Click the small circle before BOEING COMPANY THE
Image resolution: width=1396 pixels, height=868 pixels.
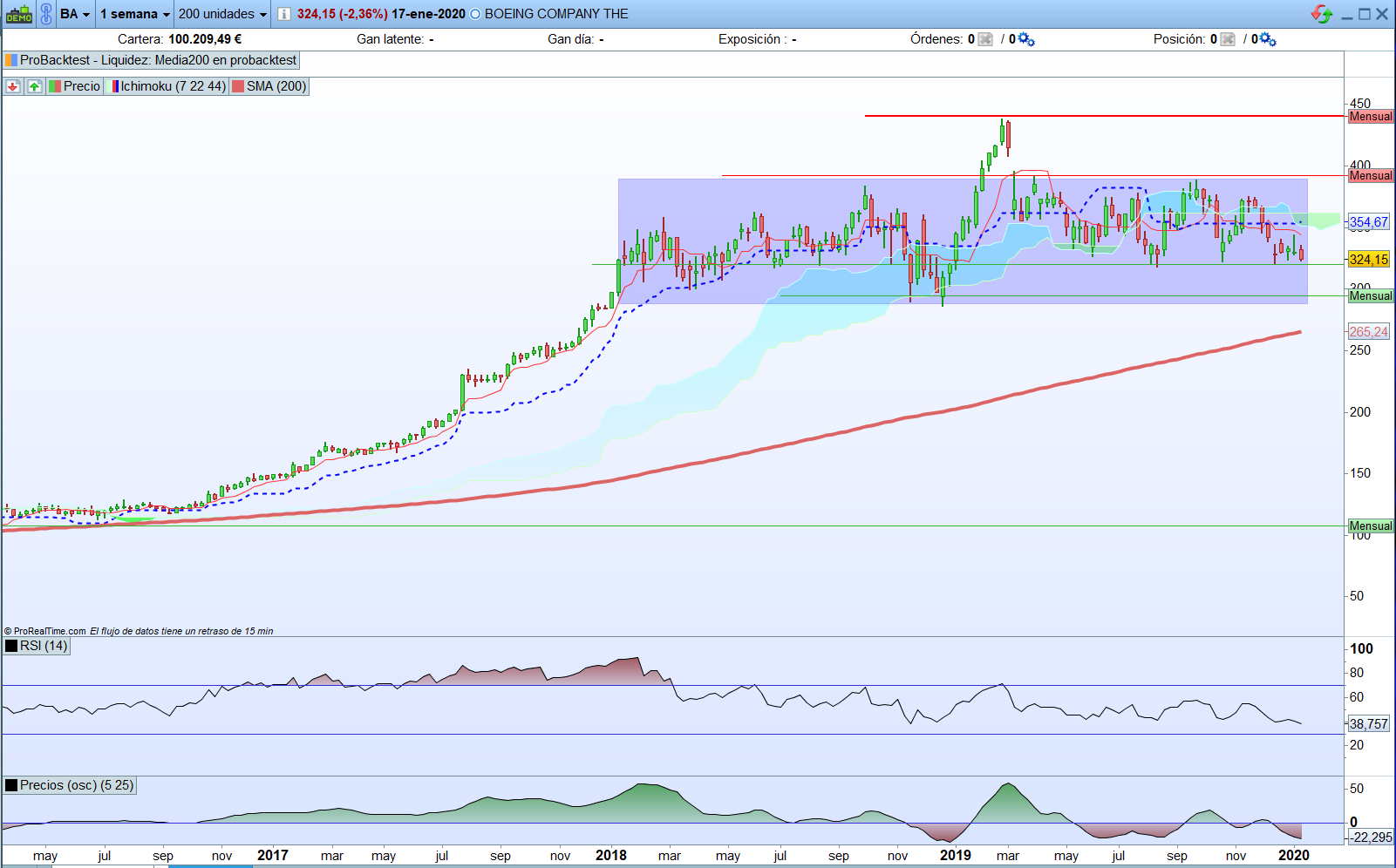pos(475,14)
